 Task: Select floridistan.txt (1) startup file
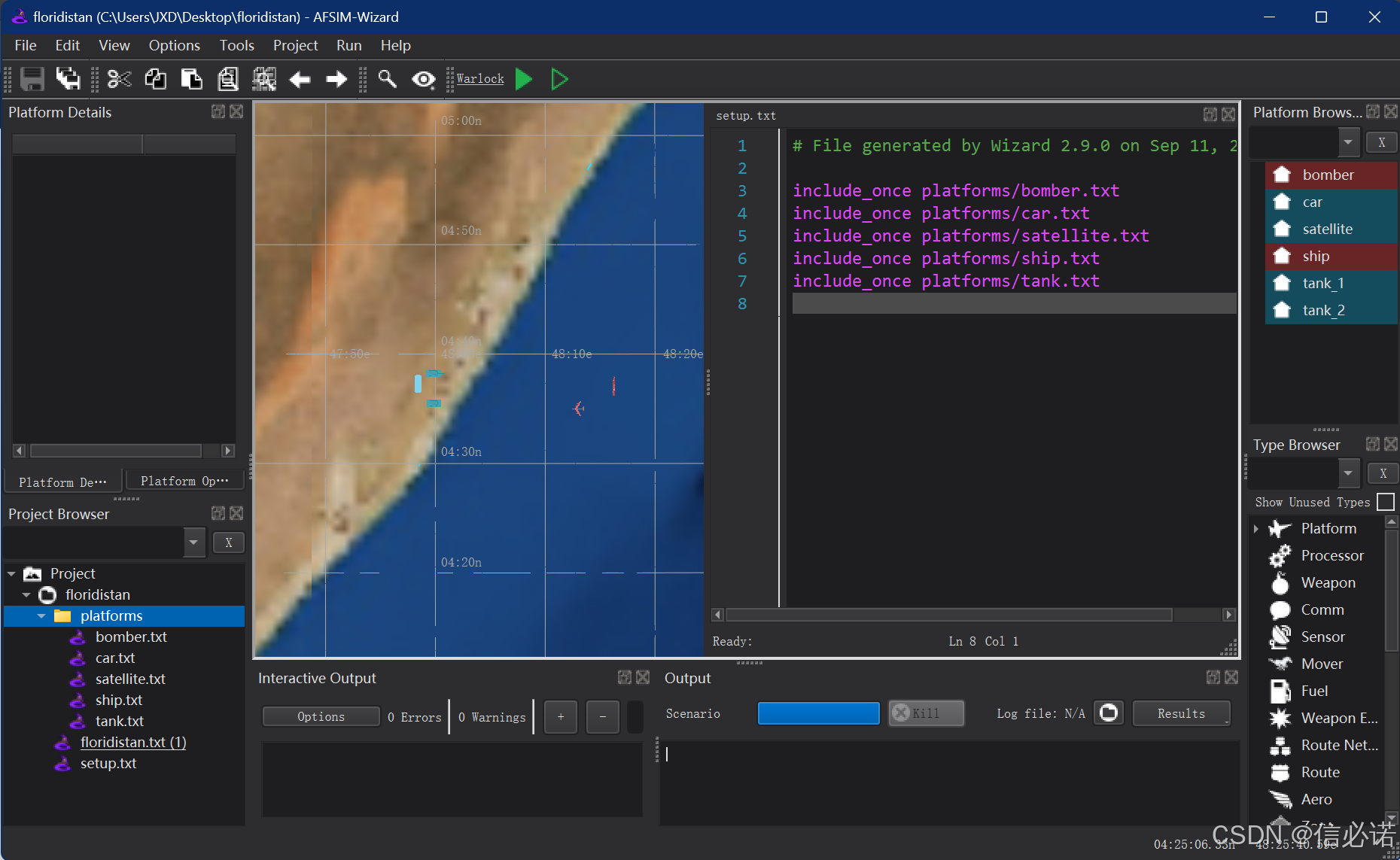[133, 743]
